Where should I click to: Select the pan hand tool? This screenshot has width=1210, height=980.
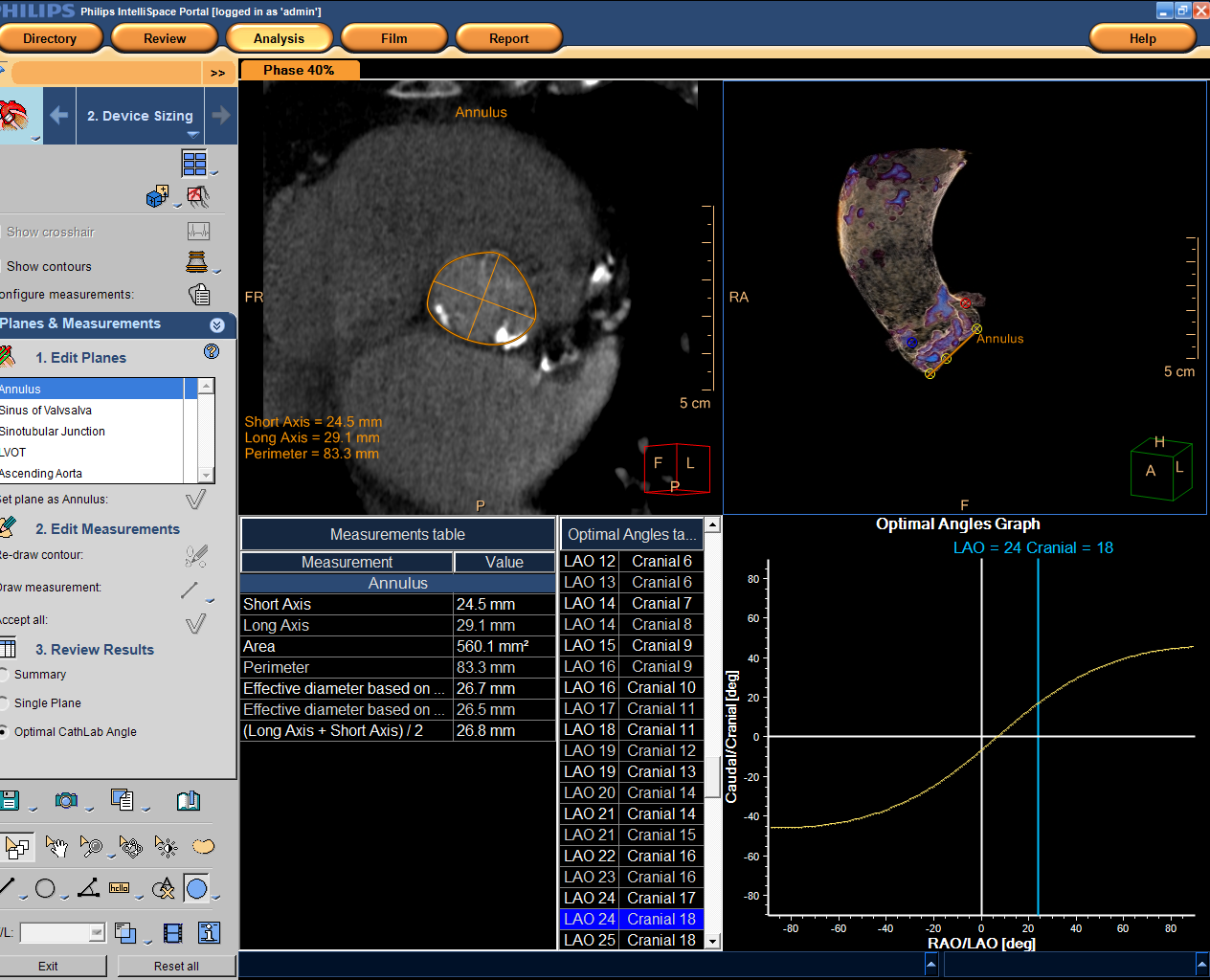(x=56, y=846)
